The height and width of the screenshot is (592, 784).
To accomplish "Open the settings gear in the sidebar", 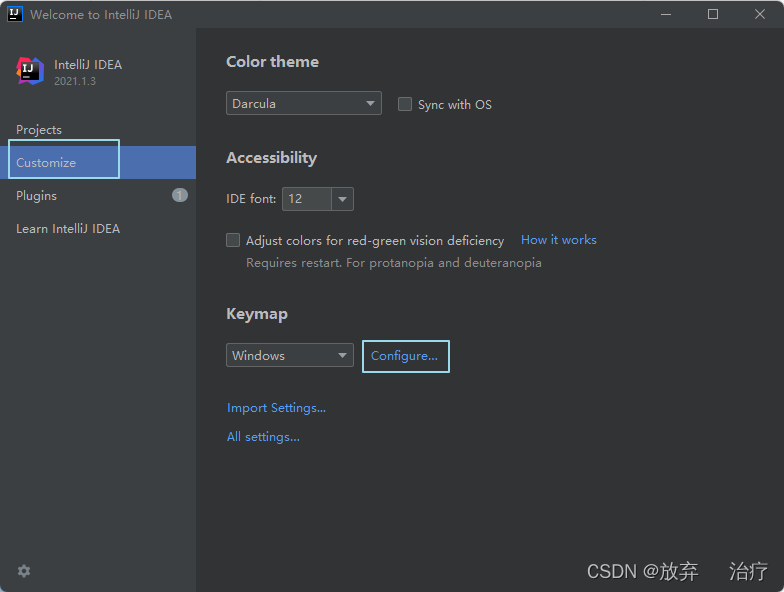I will pyautogui.click(x=24, y=571).
